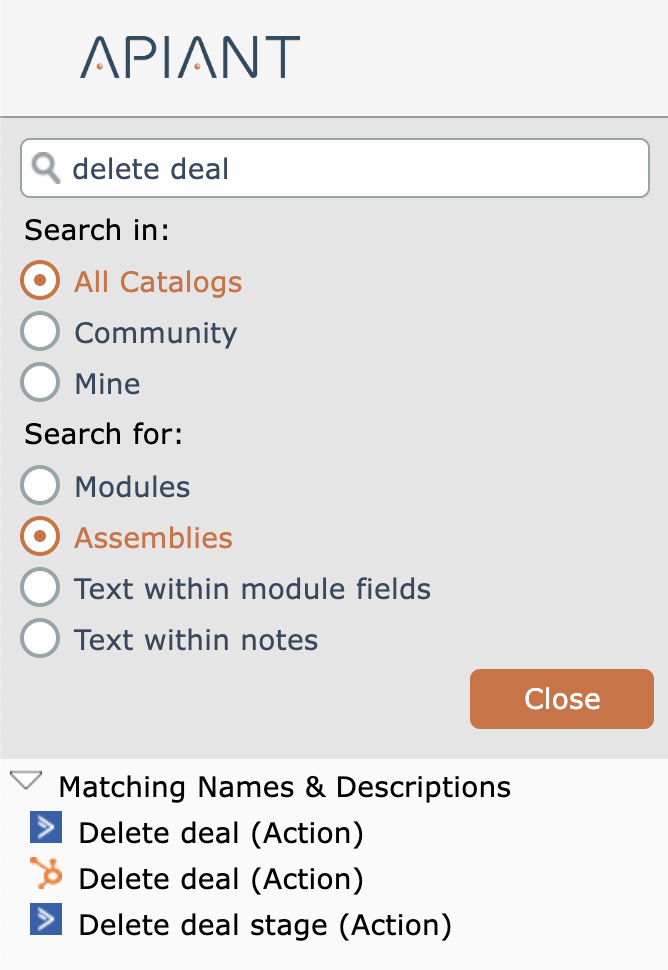Click the Community label text
Viewport: 668px width, 970px height.
tap(155, 333)
